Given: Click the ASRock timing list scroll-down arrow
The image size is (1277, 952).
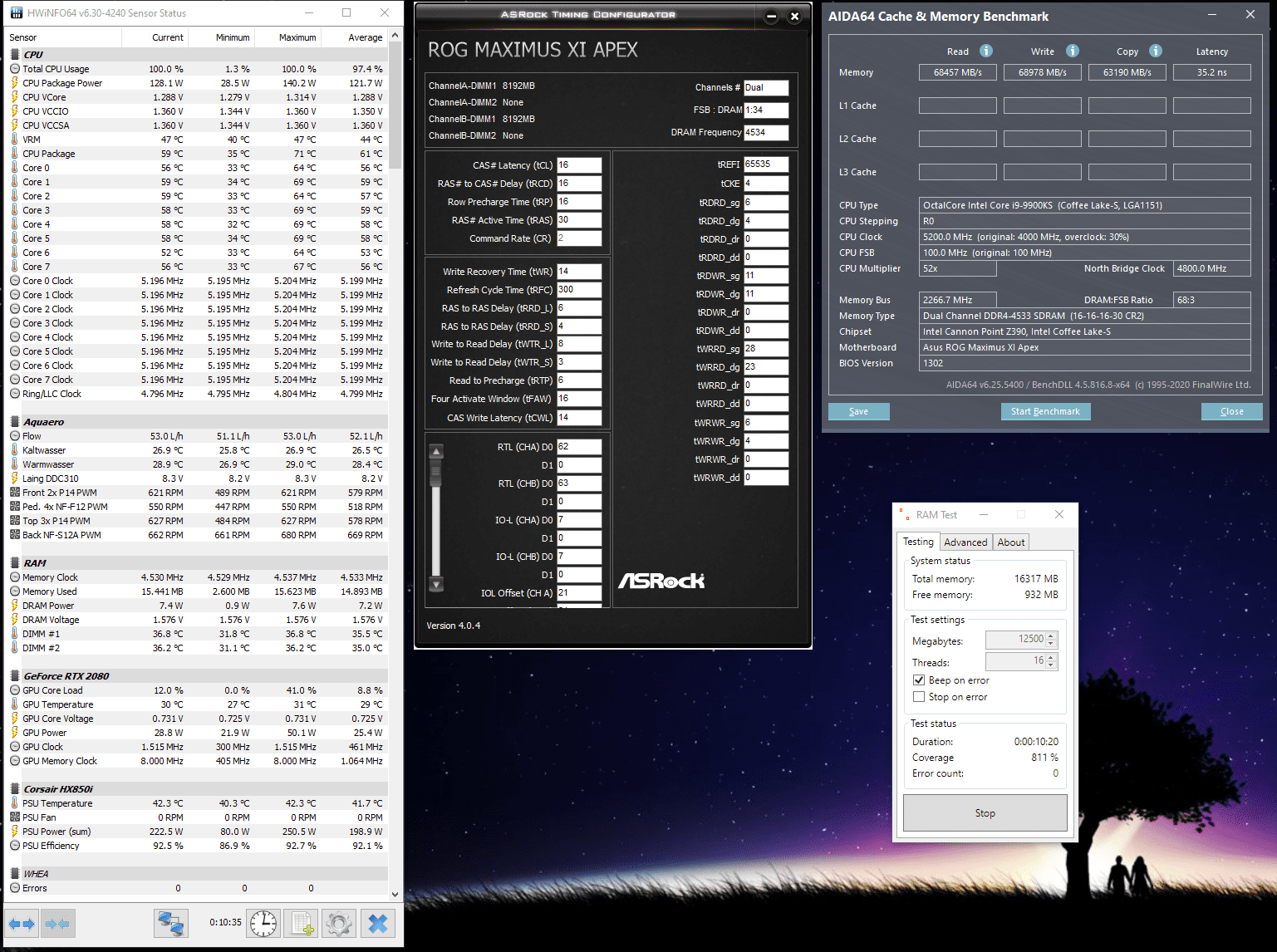Looking at the screenshot, I should pyautogui.click(x=436, y=583).
